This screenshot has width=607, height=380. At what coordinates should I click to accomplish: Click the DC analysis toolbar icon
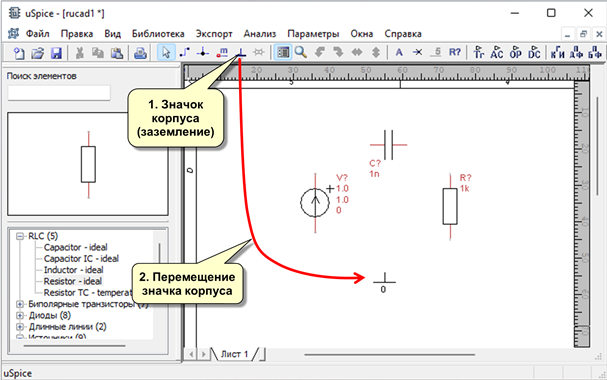(x=534, y=52)
